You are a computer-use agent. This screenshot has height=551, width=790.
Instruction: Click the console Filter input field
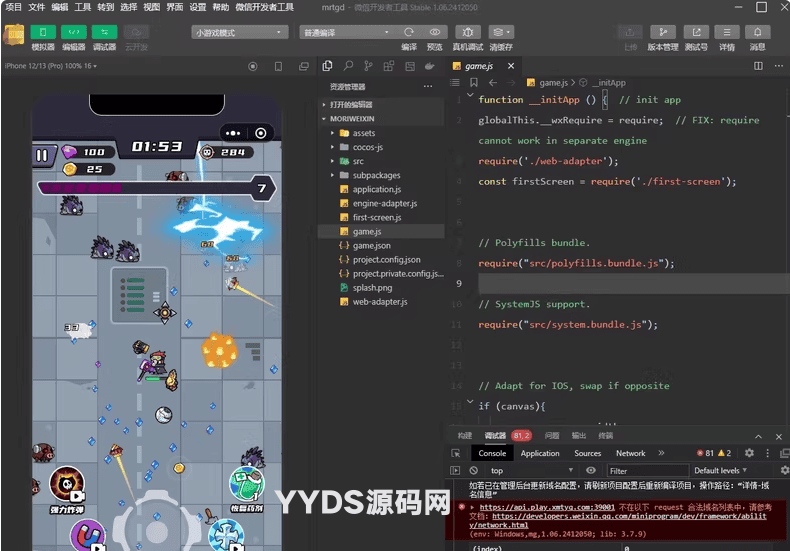[x=647, y=470]
